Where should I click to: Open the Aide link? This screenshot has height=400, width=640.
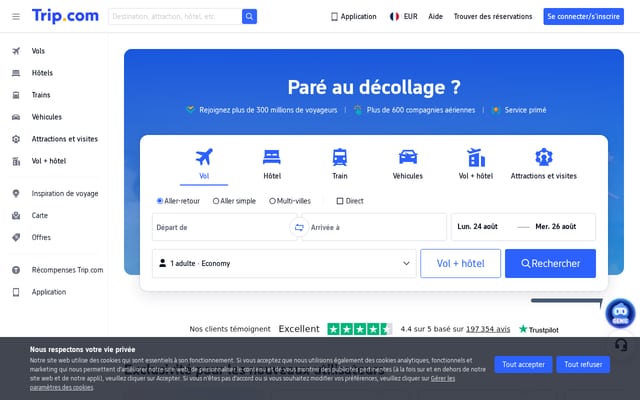(436, 17)
